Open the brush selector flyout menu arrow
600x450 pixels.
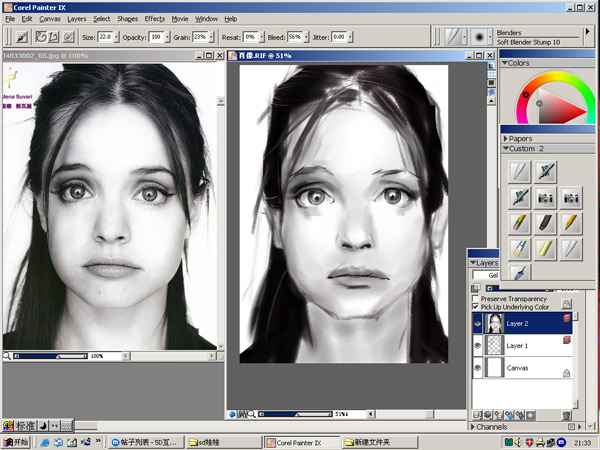(x=588, y=32)
